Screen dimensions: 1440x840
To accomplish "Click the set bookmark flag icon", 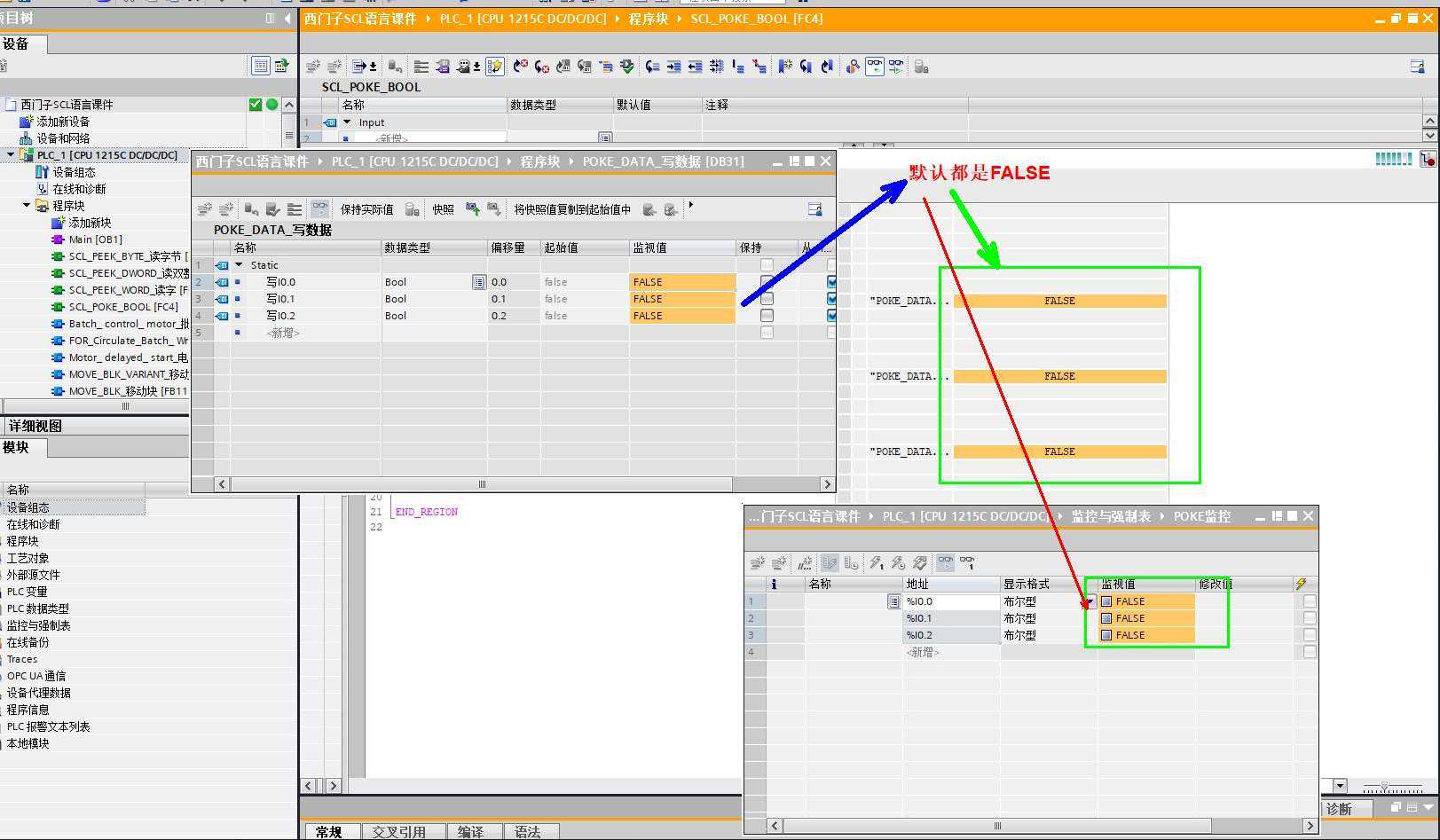I will (784, 67).
